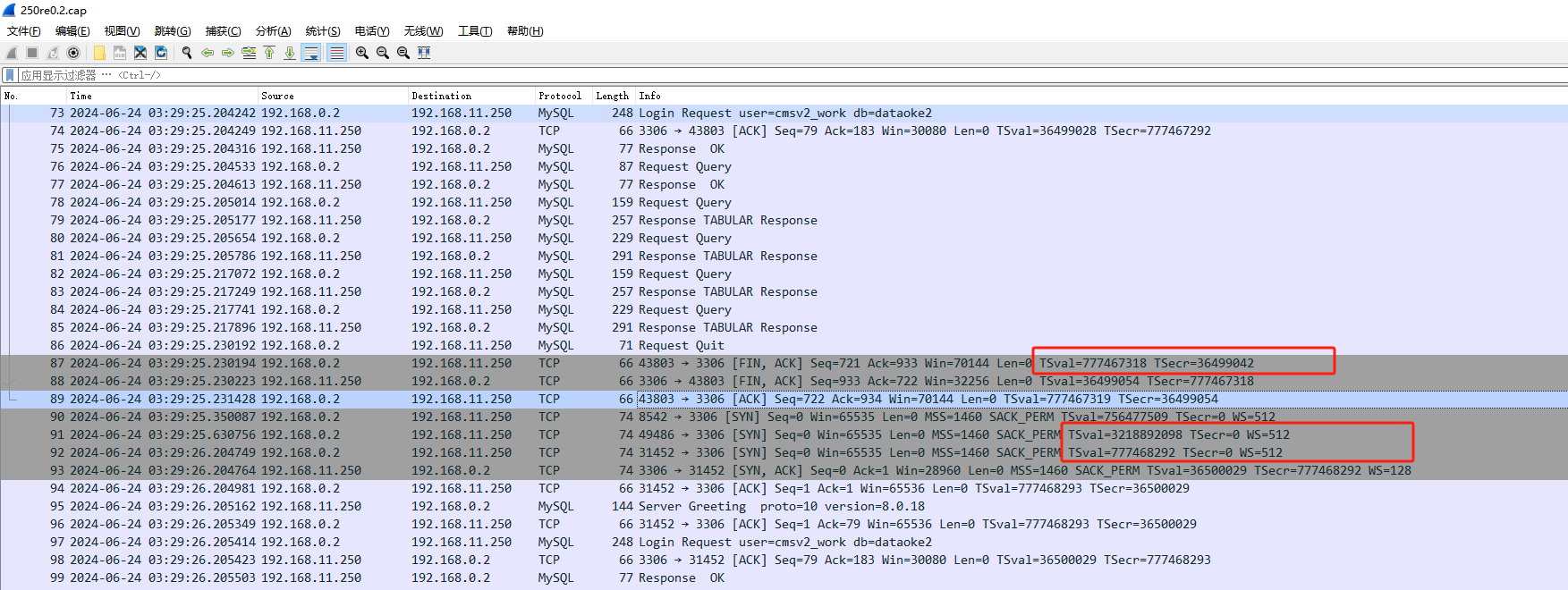Image resolution: width=1568 pixels, height=590 pixels.
Task: Zoom in on packet list text
Action: [362, 53]
